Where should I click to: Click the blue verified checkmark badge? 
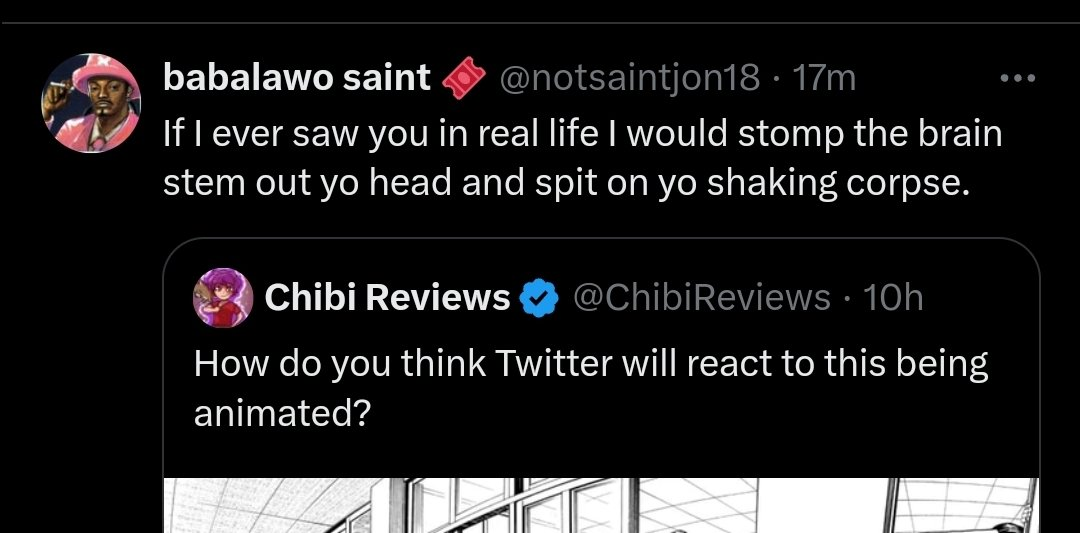coord(538,298)
